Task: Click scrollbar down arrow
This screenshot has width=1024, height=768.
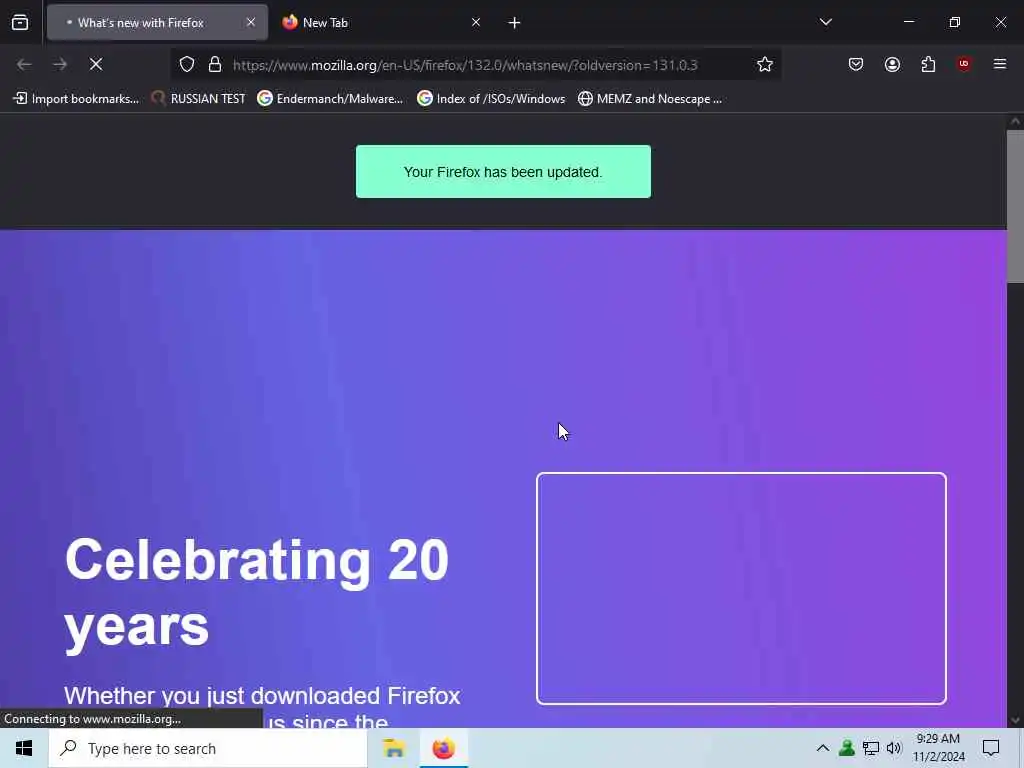Action: tap(1015, 720)
